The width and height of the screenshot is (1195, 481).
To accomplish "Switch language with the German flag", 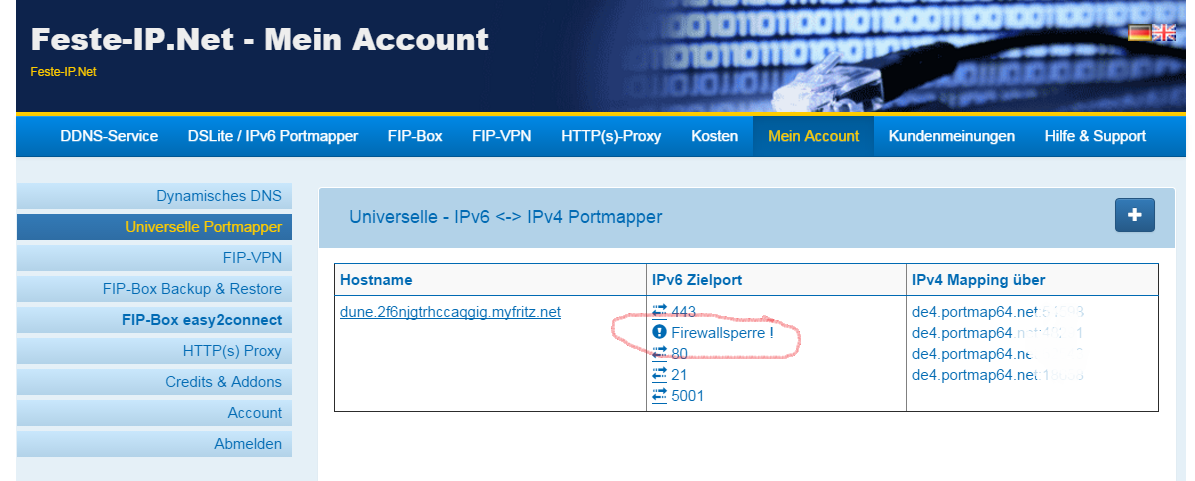I will pos(1139,32).
